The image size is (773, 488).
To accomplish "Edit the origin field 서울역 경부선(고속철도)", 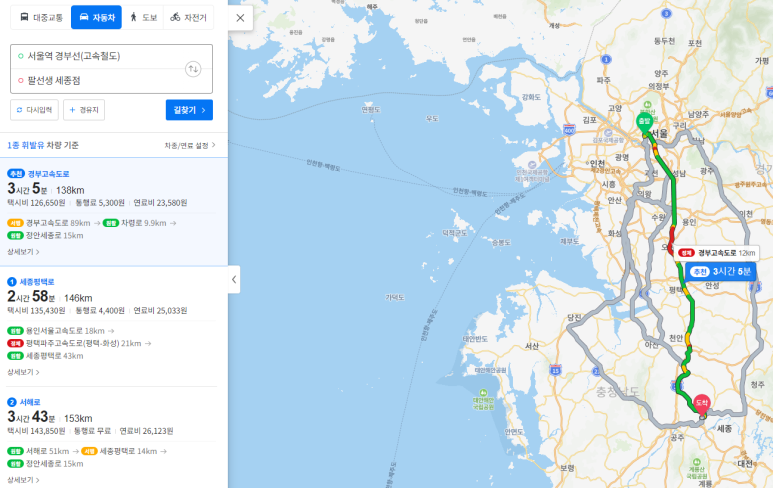I will click(99, 56).
